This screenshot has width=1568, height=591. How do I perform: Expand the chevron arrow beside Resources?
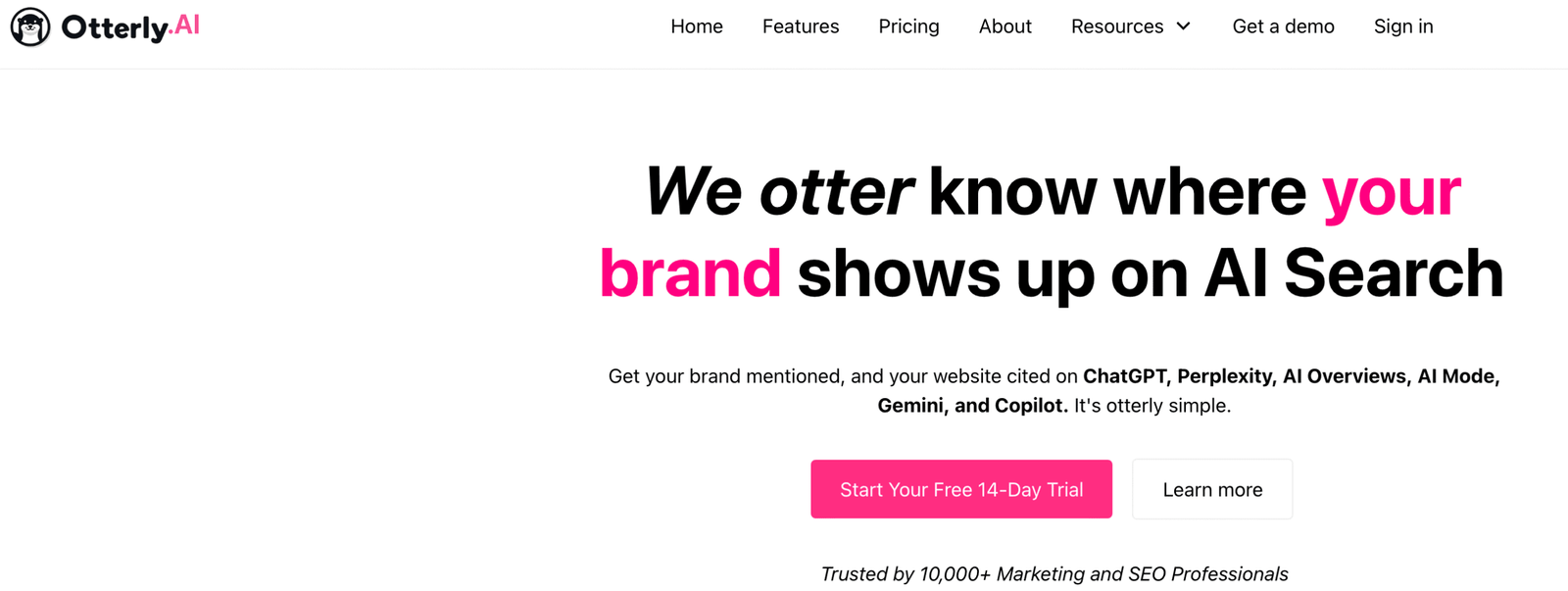(x=1184, y=26)
